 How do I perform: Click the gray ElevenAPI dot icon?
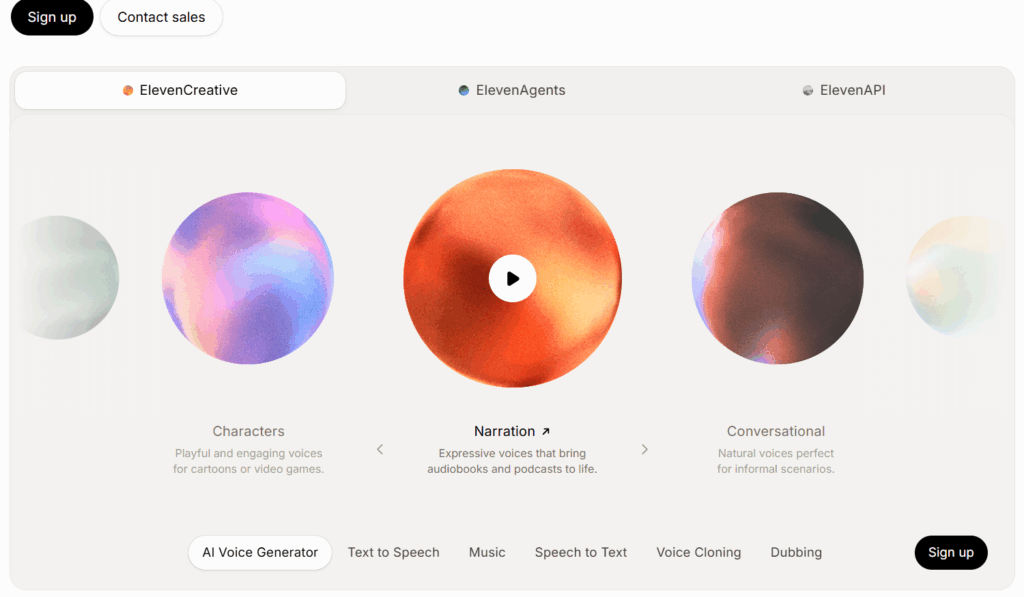click(808, 90)
